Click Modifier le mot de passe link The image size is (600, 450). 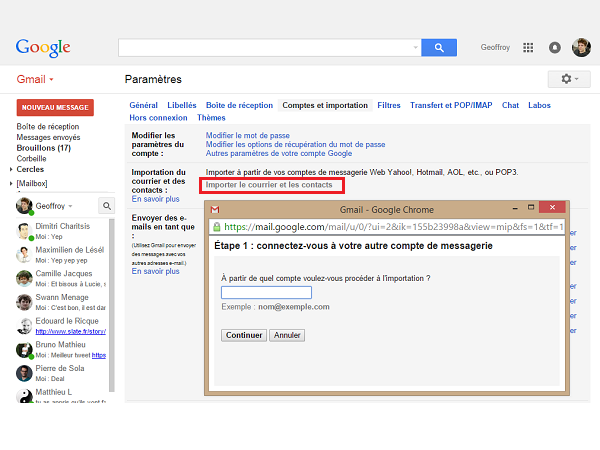pos(248,135)
